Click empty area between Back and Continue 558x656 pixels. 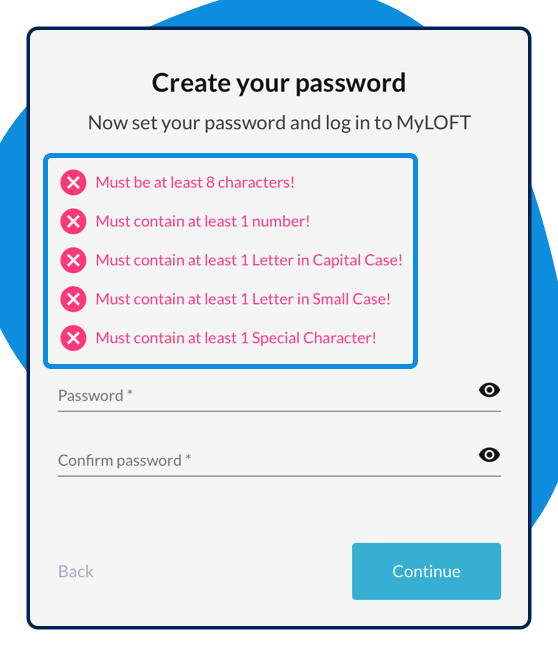click(x=222, y=571)
